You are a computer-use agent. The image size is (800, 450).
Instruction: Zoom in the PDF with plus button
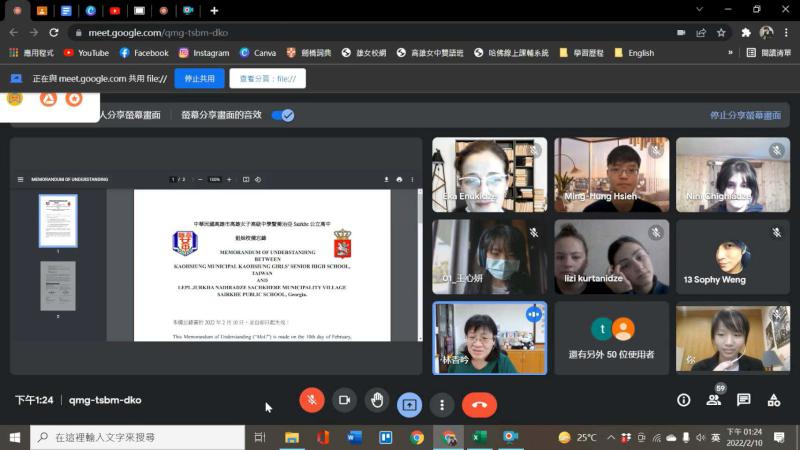tap(230, 179)
